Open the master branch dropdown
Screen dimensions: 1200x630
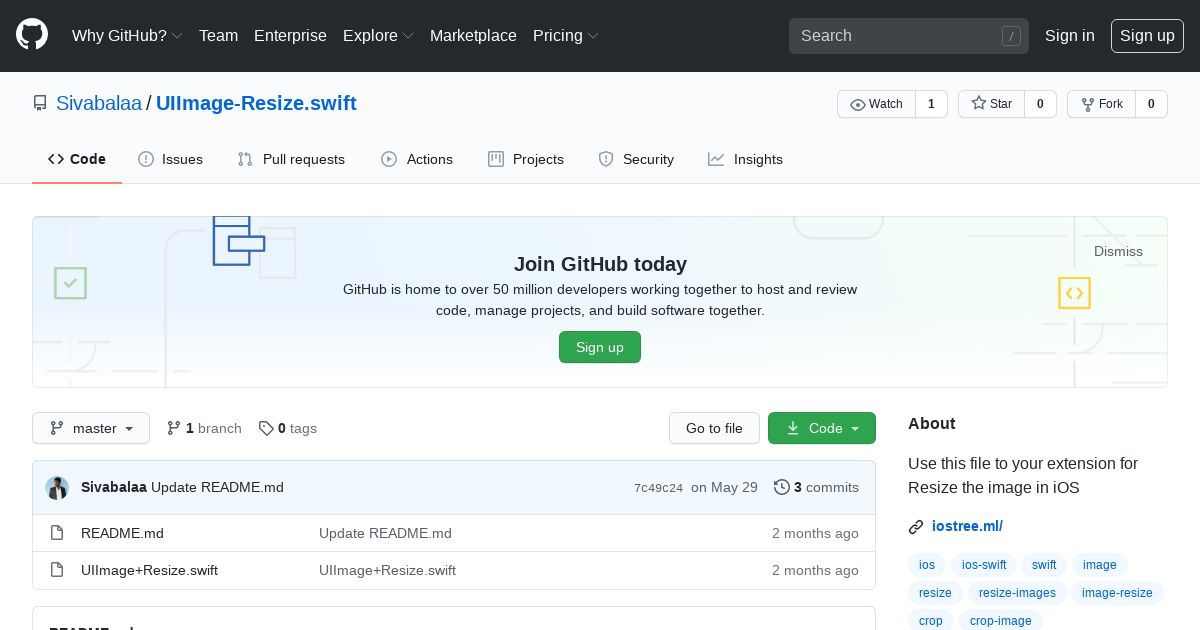tap(91, 428)
